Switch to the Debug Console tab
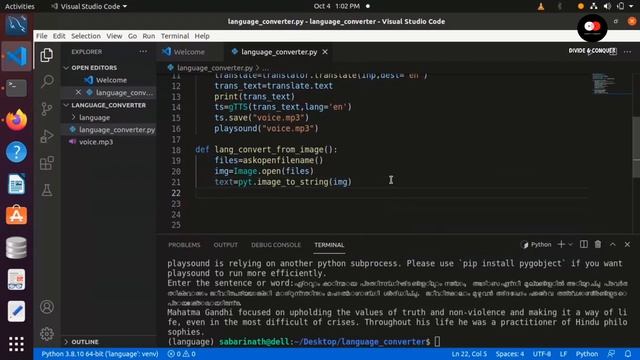The image size is (640, 360). [x=276, y=244]
